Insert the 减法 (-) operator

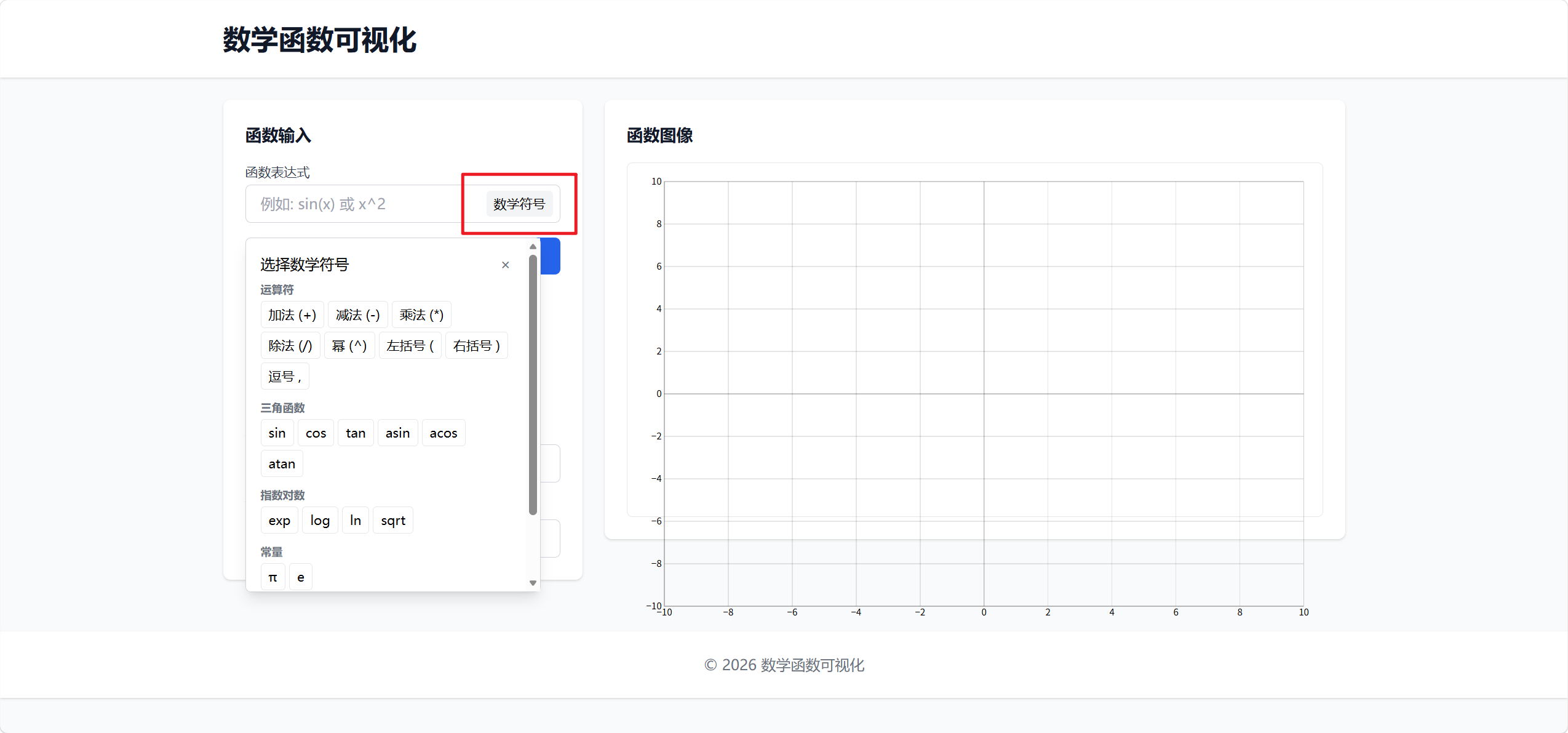pos(357,315)
